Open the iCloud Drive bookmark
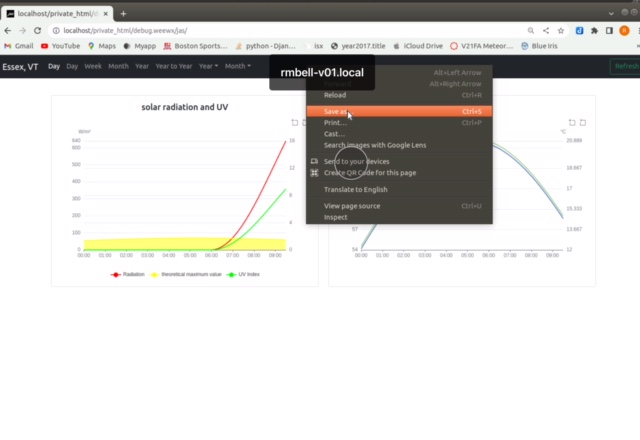Screen dimensions: 640x440 pos(418,46)
